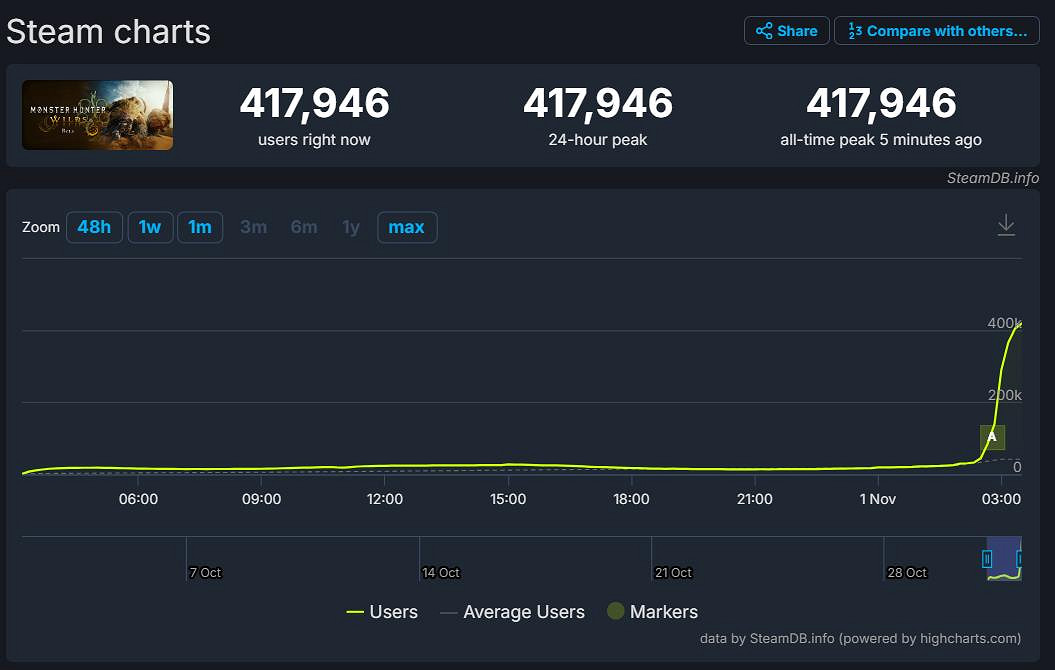Image resolution: width=1055 pixels, height=670 pixels.
Task: Click marker A on the chart
Action: [992, 437]
